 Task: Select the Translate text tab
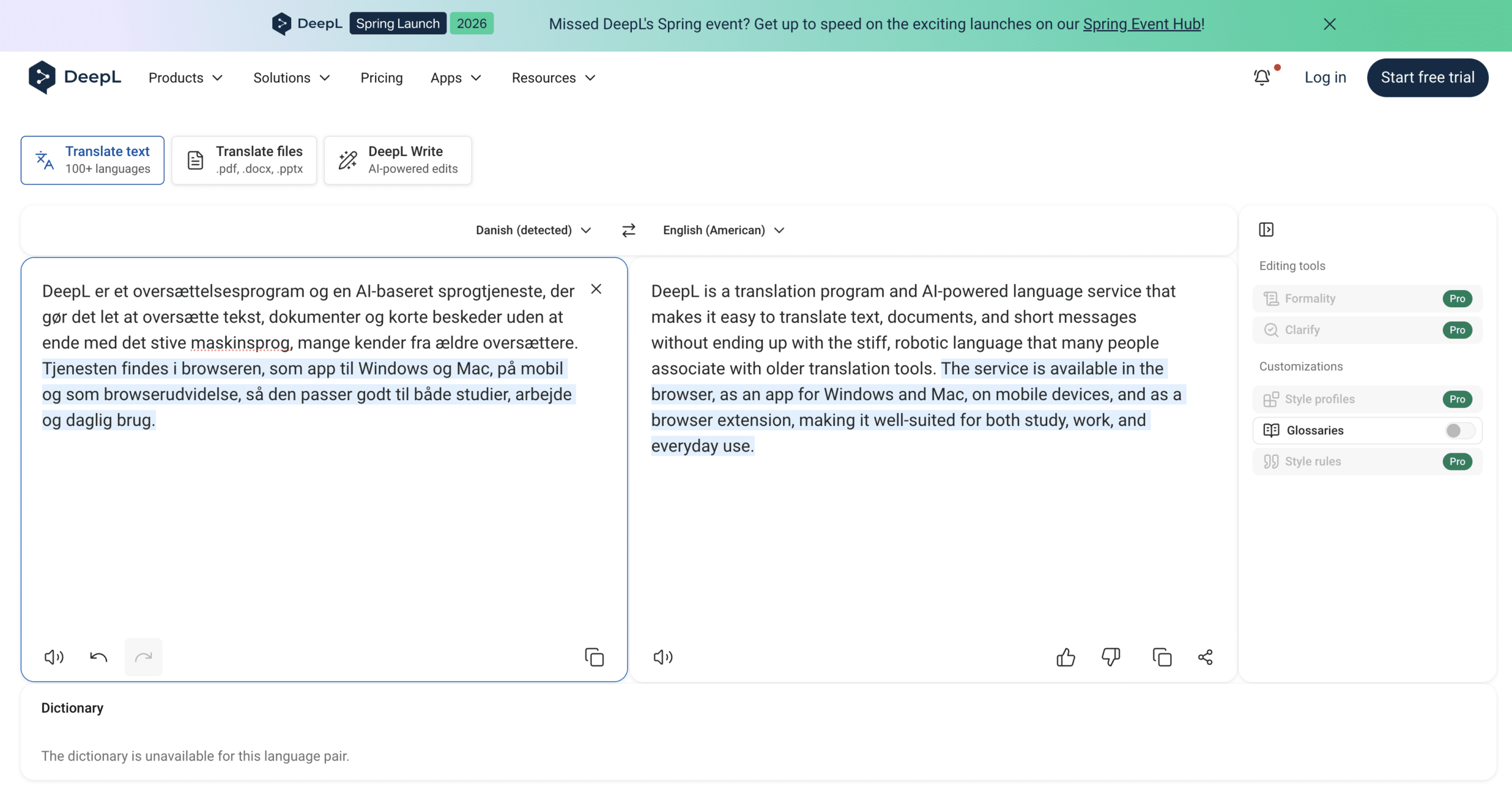pyautogui.click(x=93, y=160)
